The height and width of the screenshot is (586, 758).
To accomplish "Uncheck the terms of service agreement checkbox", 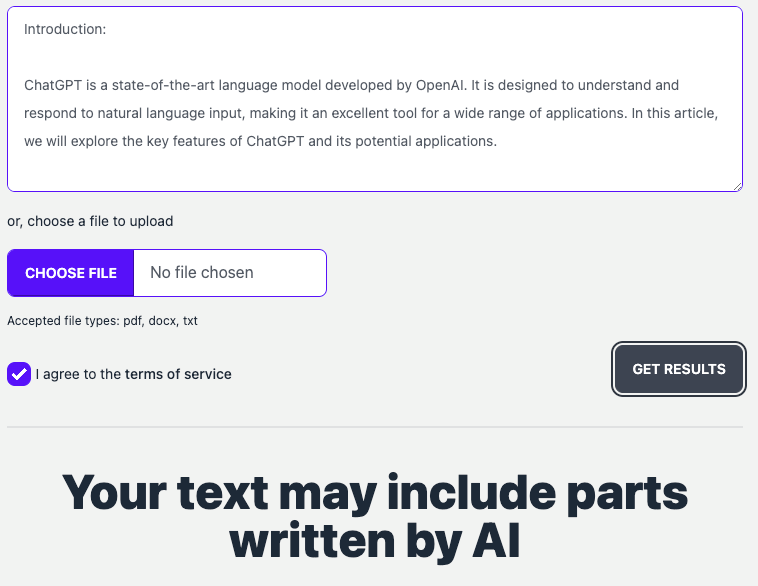I will click(19, 374).
